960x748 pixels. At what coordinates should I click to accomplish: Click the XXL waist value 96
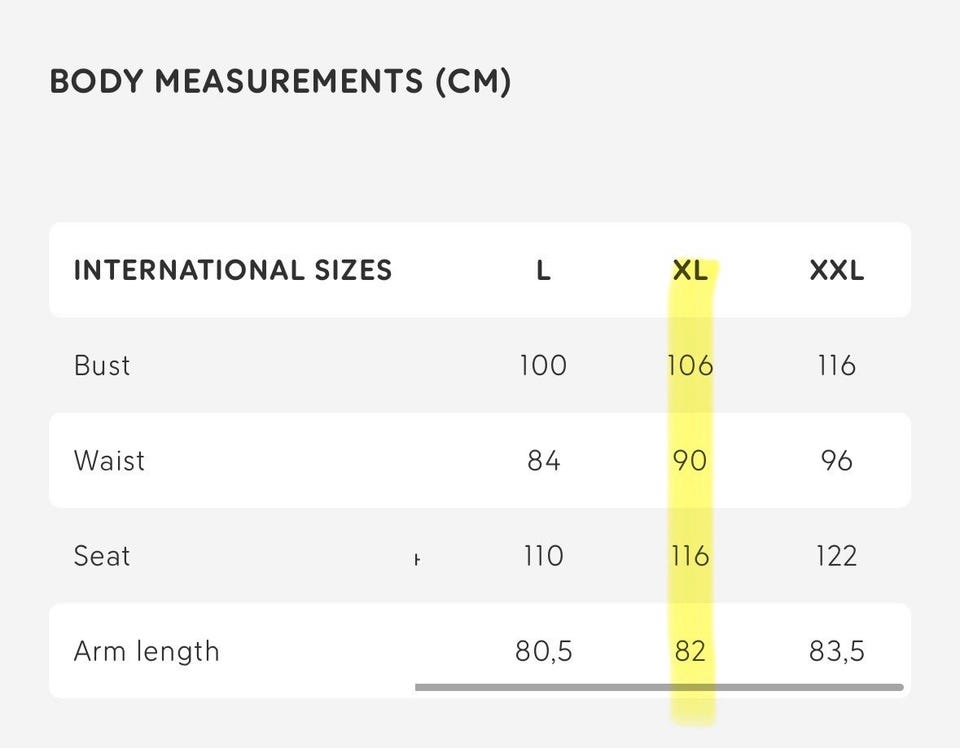[836, 461]
